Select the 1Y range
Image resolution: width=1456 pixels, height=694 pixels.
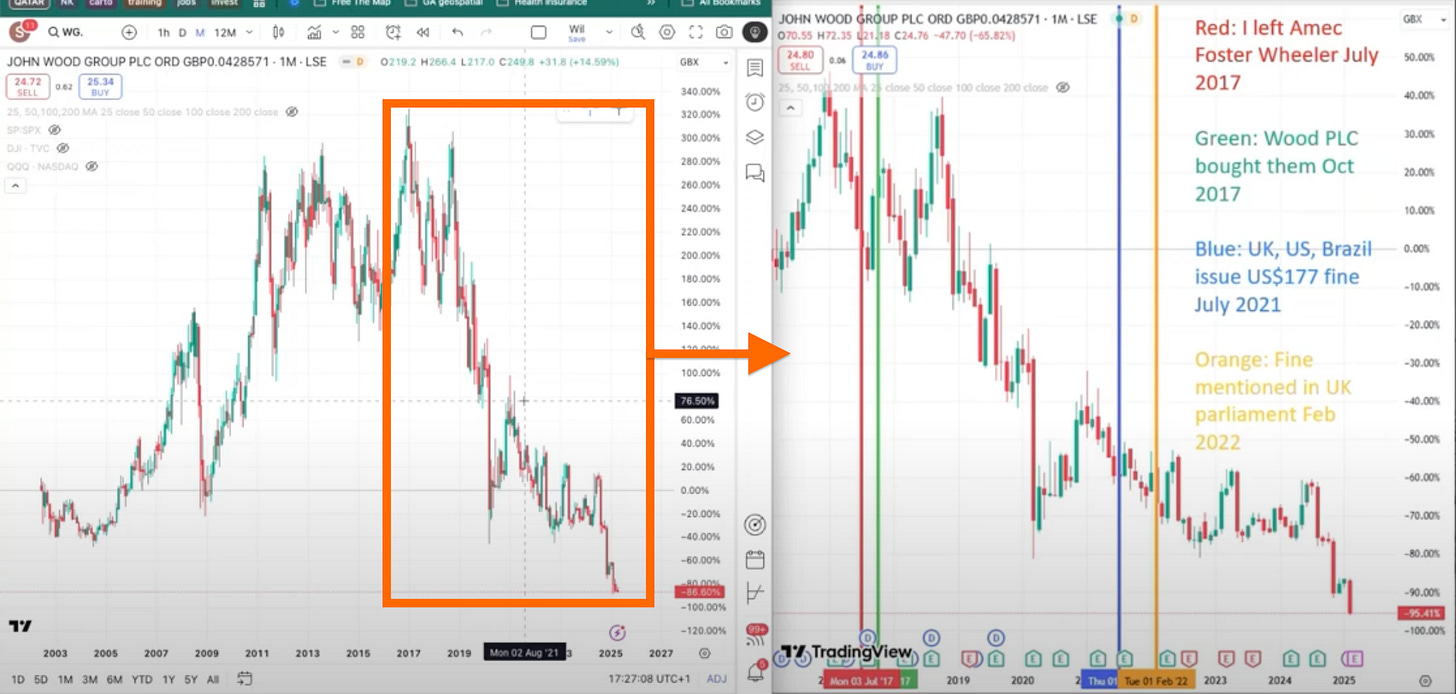(169, 679)
